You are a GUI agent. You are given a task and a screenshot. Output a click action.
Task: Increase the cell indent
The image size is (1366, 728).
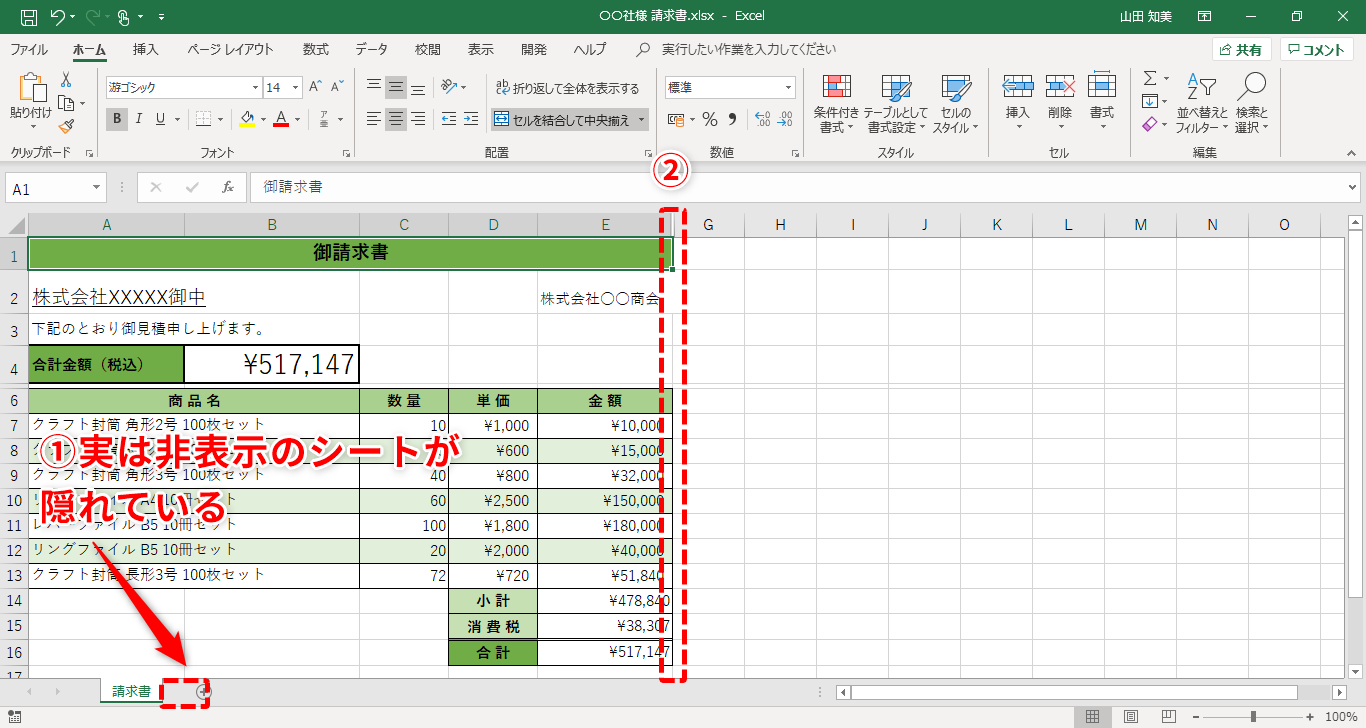click(x=470, y=119)
